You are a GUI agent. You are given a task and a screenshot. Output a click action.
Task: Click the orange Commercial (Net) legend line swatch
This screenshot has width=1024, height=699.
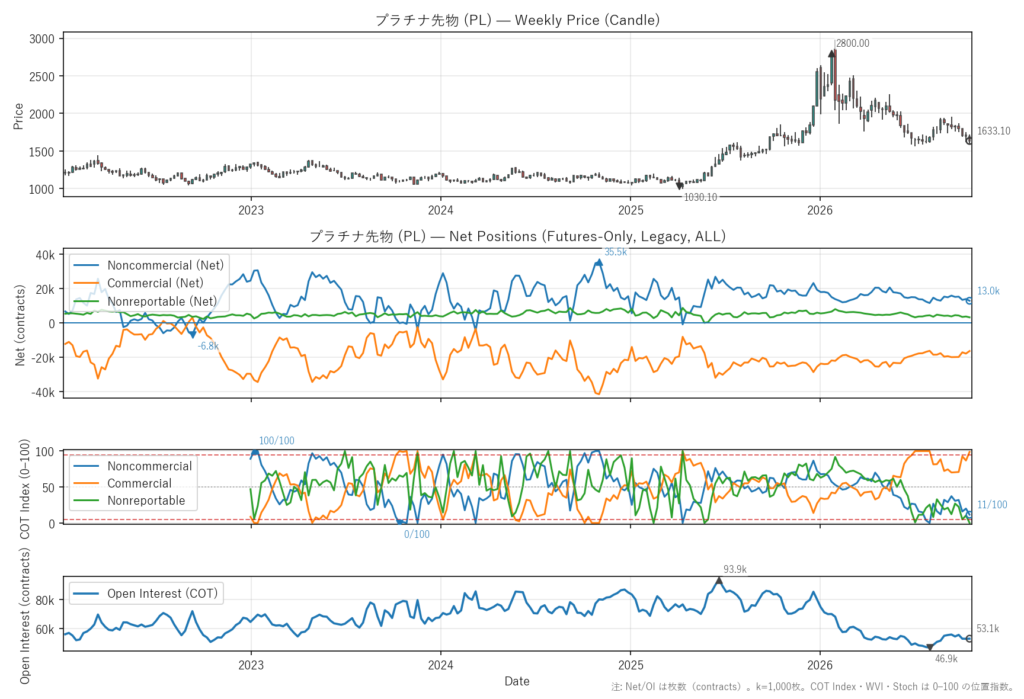tap(87, 284)
